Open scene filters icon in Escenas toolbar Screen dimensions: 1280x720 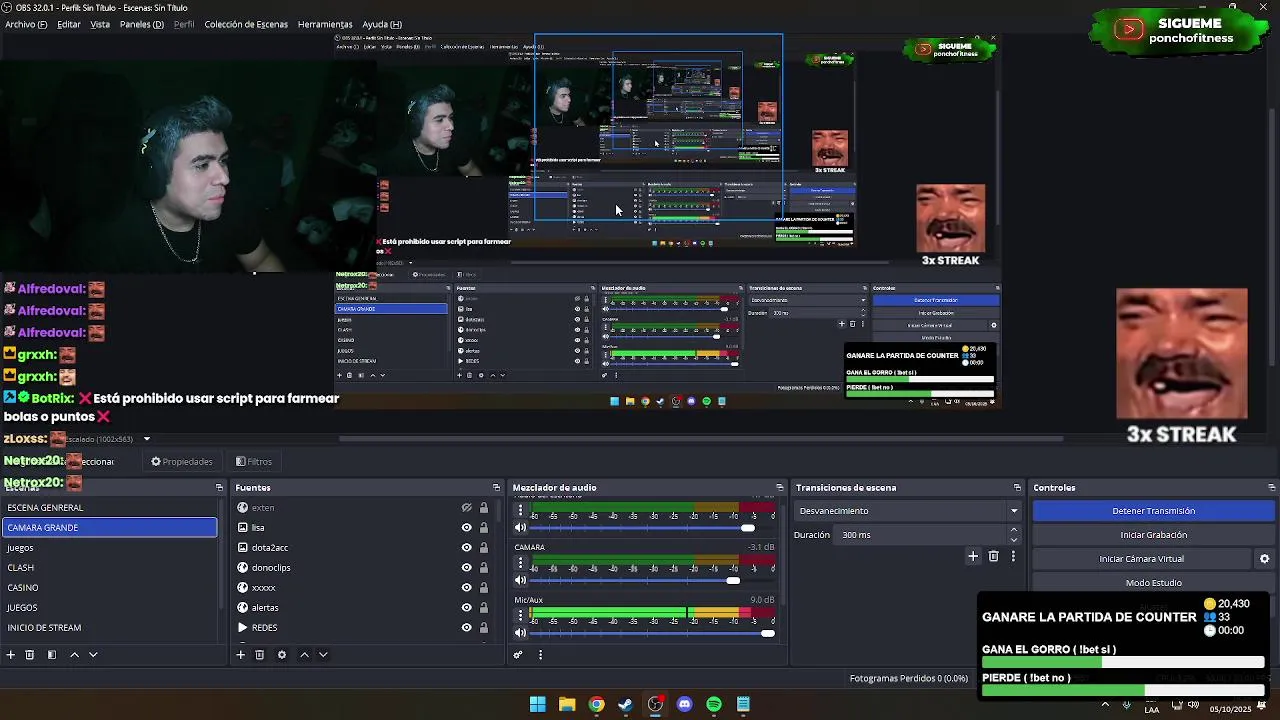(x=52, y=655)
